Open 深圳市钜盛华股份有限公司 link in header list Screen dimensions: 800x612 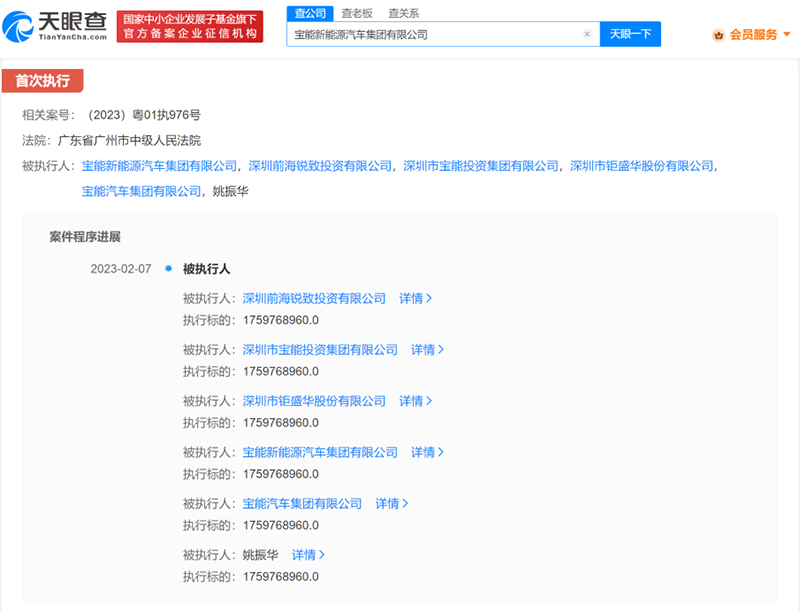641,166
